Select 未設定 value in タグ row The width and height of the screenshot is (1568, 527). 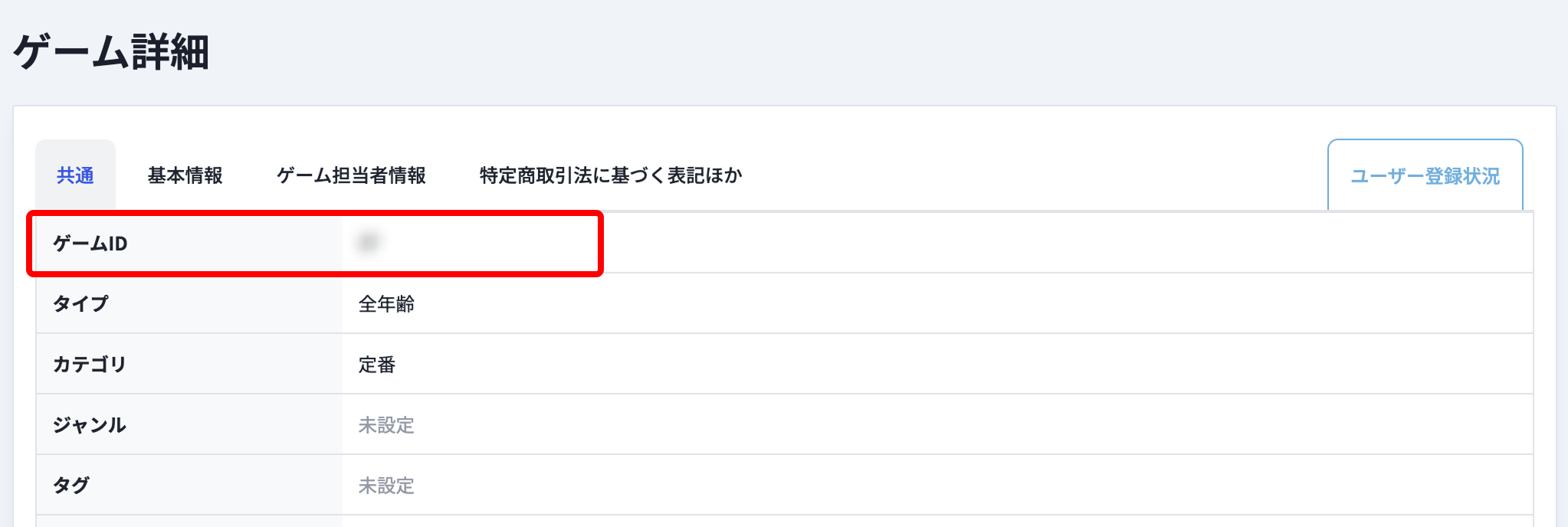386,486
